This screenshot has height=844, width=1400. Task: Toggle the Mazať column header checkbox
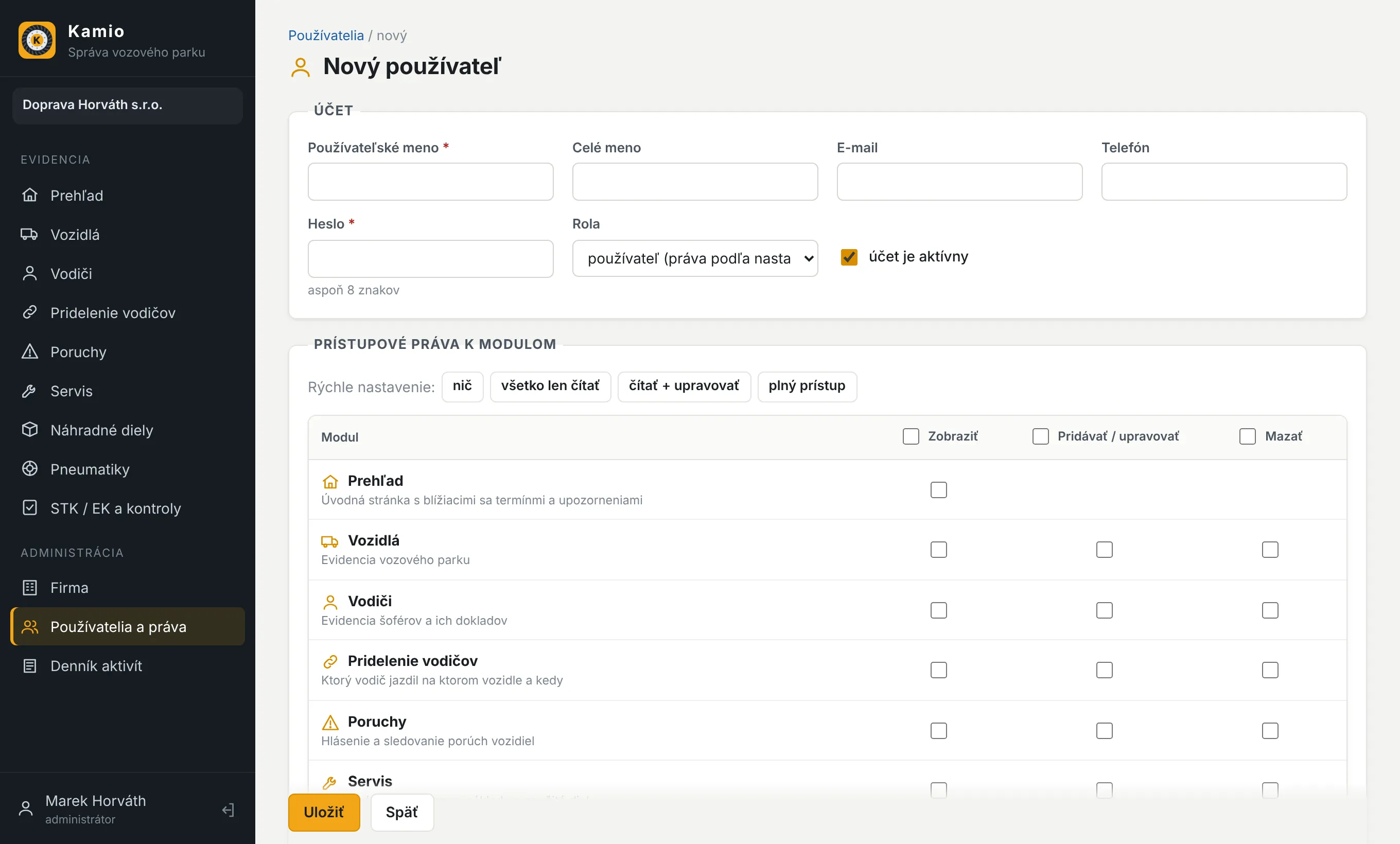[1247, 436]
